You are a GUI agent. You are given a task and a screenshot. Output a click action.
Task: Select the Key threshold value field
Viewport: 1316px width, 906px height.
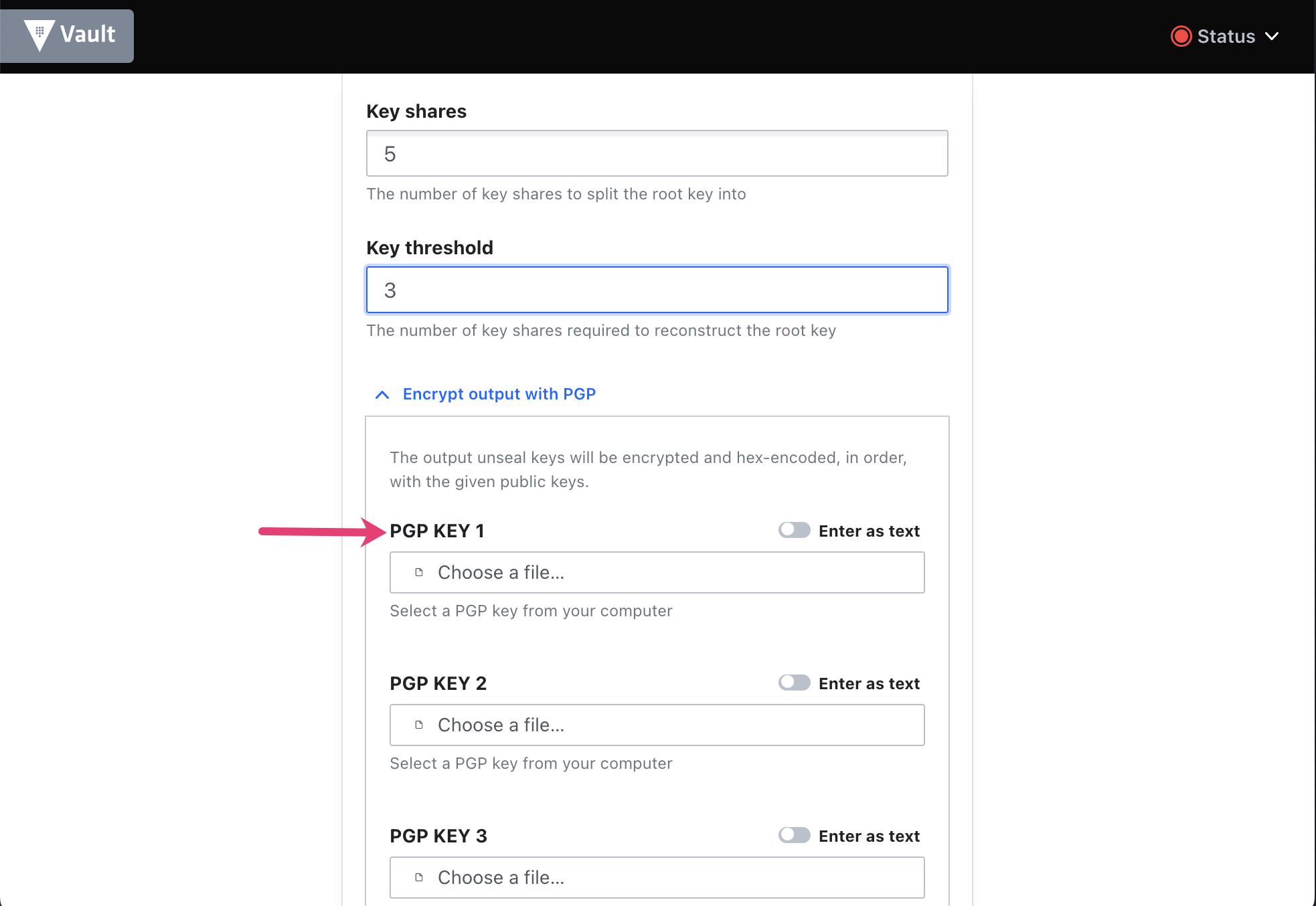(x=657, y=289)
